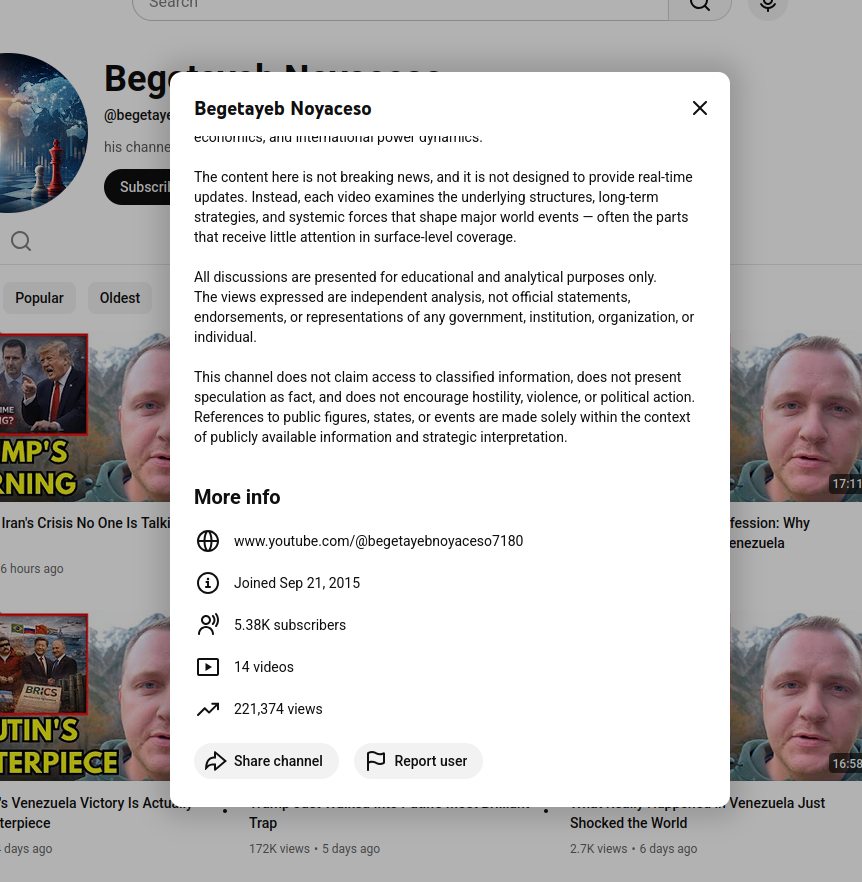Click the share arrow icon
The image size is (862, 882).
pyautogui.click(x=215, y=761)
